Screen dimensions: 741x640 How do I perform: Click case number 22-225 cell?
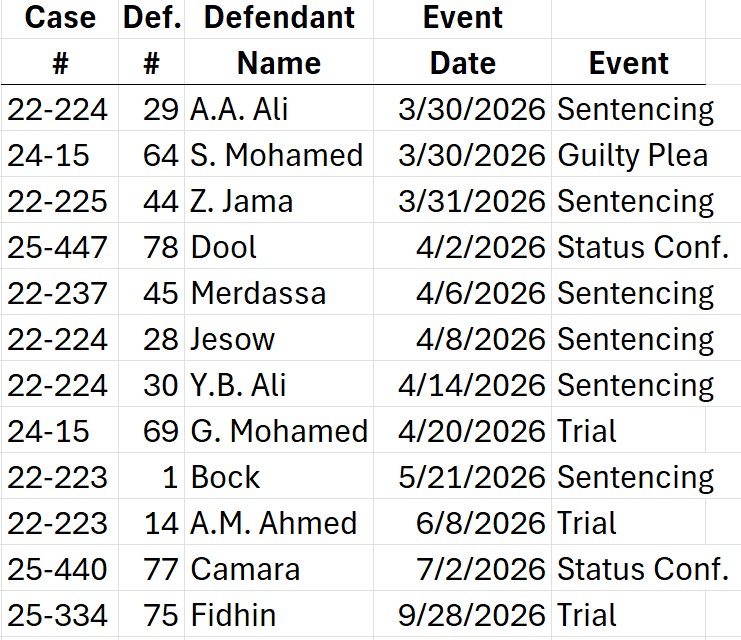[57, 201]
